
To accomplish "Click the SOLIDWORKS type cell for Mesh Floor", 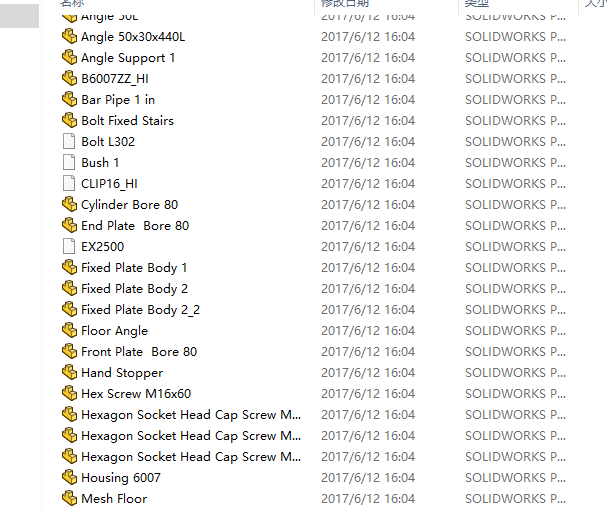I will pos(515,498).
